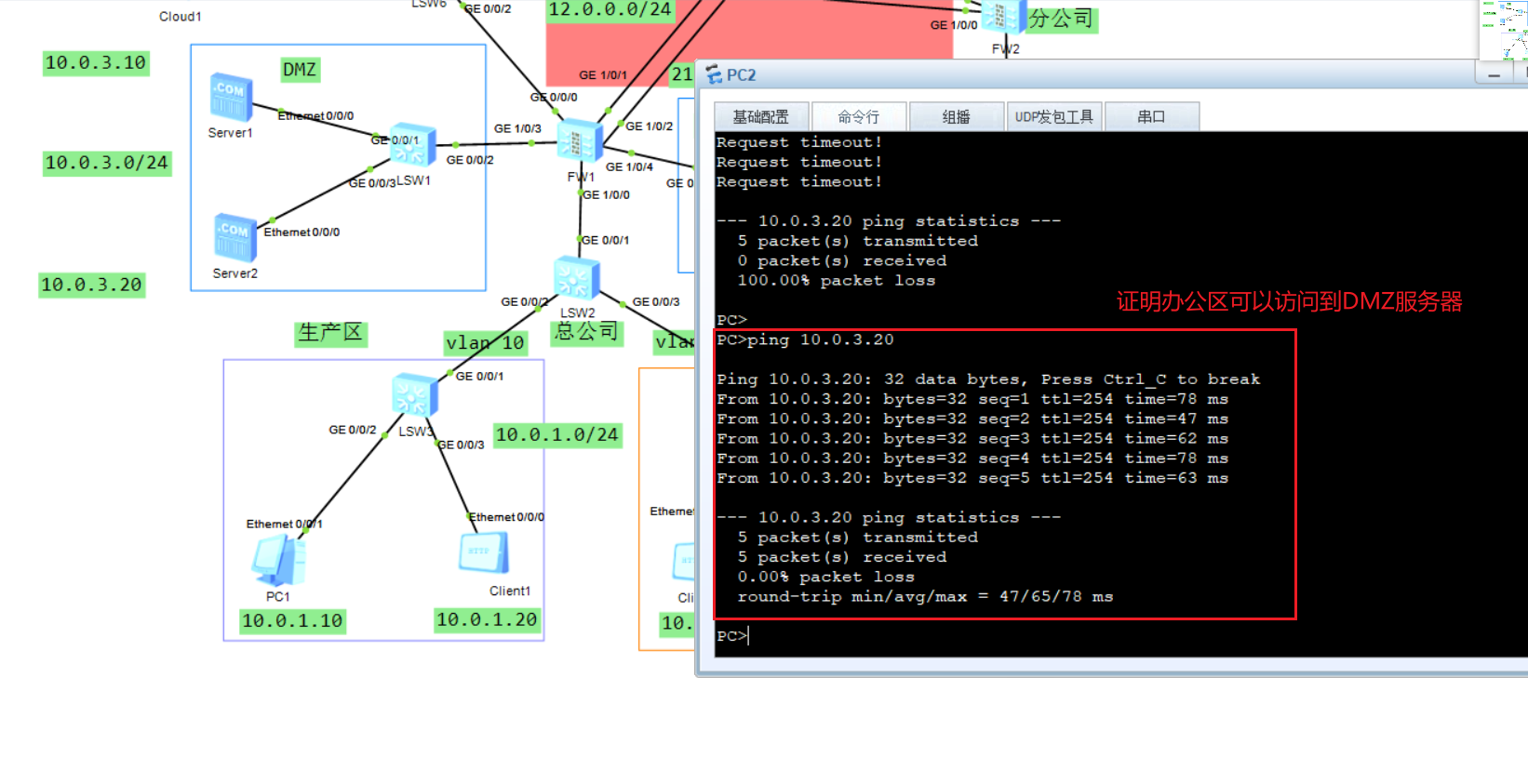Screen dimensions: 1528x784
Task: Click the vlan 10 label
Action: [485, 343]
